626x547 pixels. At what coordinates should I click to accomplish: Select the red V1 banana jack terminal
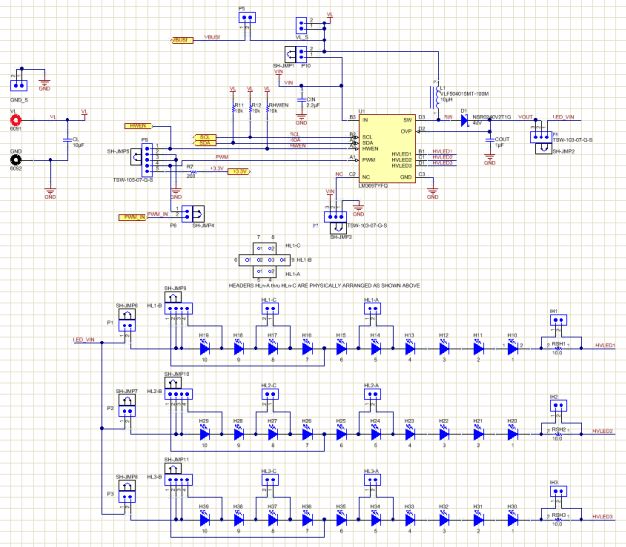[x=16, y=120]
